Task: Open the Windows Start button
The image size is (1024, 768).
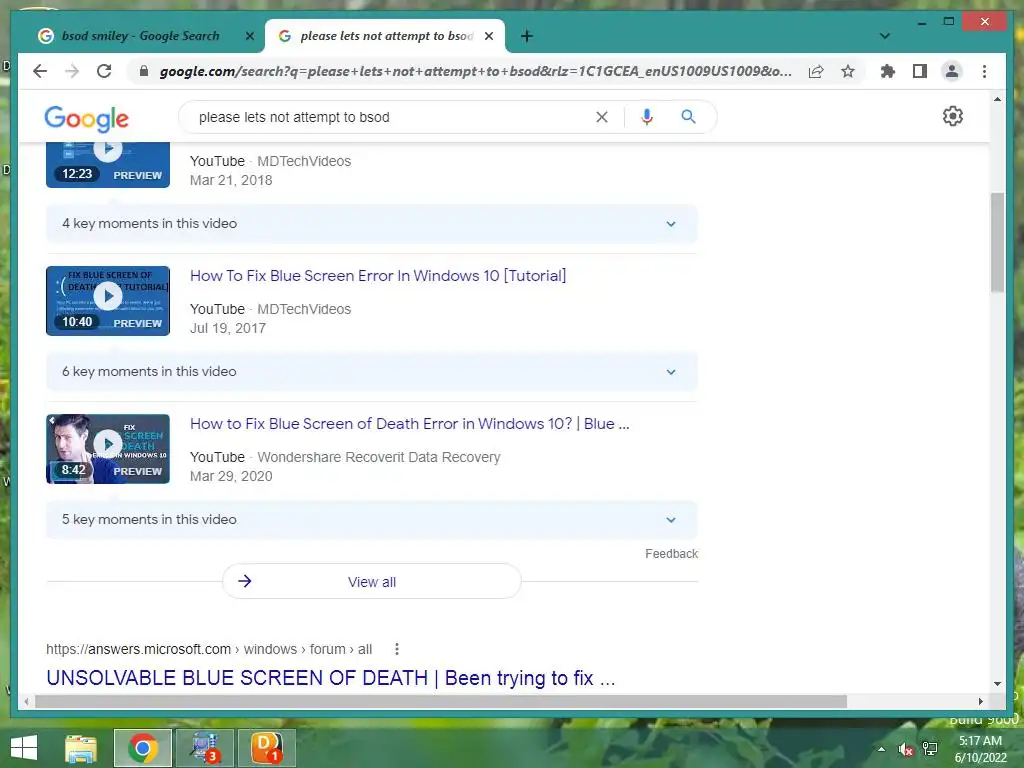Action: 24,748
